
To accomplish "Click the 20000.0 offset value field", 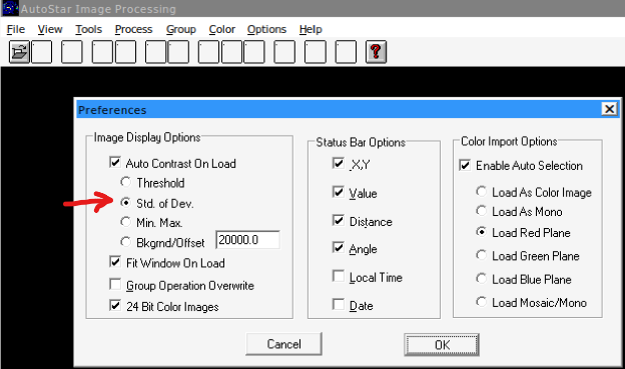I will [x=248, y=240].
